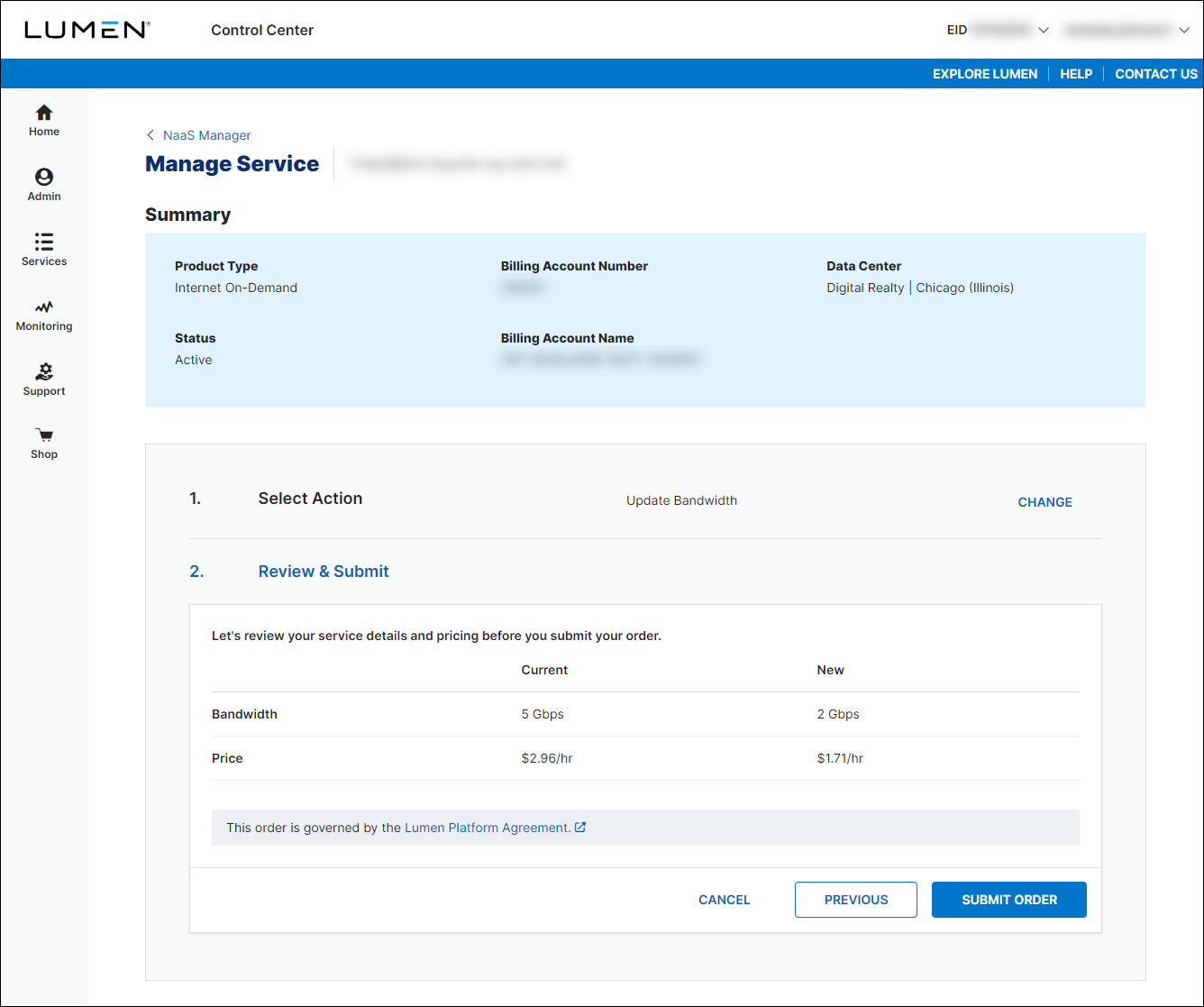Click the Select Action step heading
Image resolution: width=1204 pixels, height=1007 pixels.
[x=310, y=499]
